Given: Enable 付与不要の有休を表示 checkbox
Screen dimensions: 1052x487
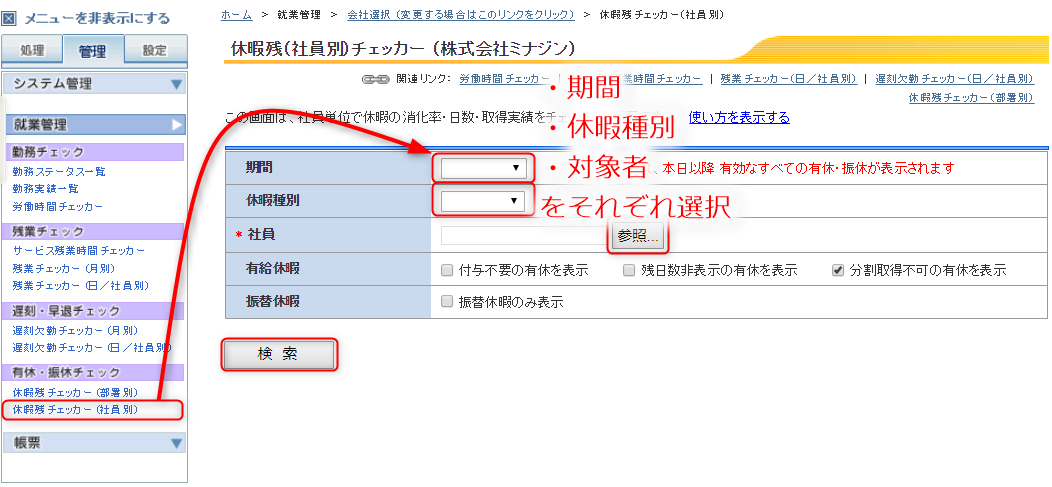Looking at the screenshot, I should point(447,270).
